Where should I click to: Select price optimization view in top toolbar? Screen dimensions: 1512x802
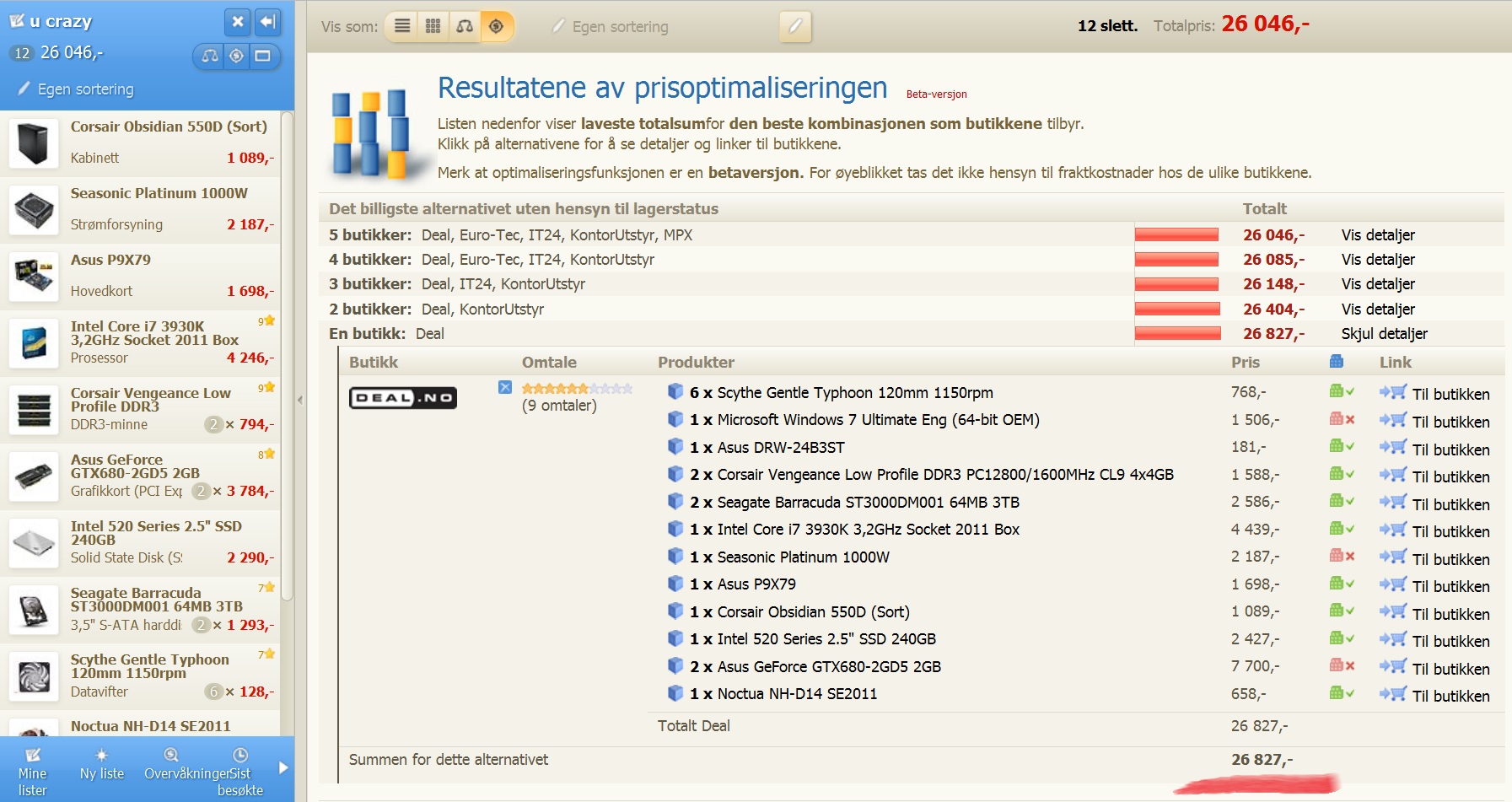click(496, 26)
